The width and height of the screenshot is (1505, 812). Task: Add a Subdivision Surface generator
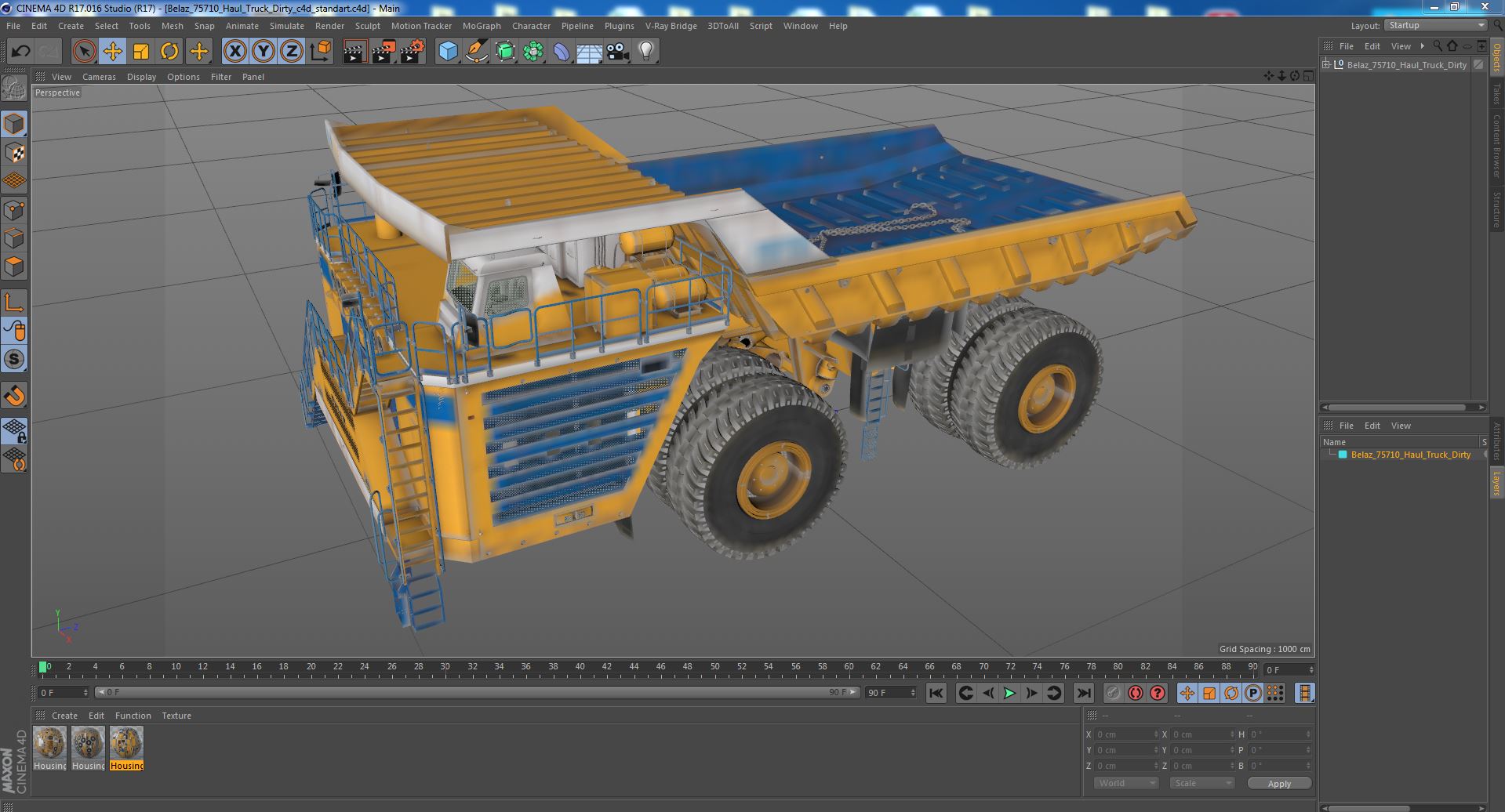505,52
